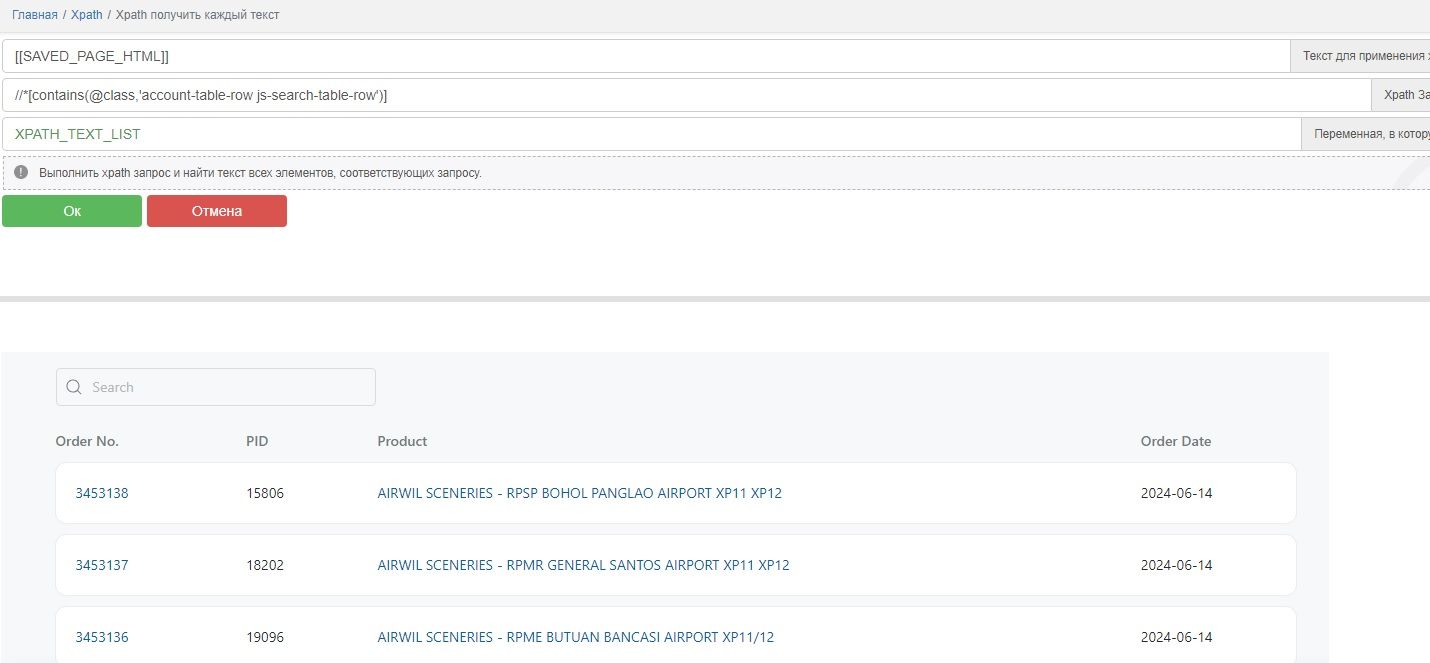The height and width of the screenshot is (663, 1430).
Task: Go to the Xpath breadcrumb link
Action: point(87,15)
